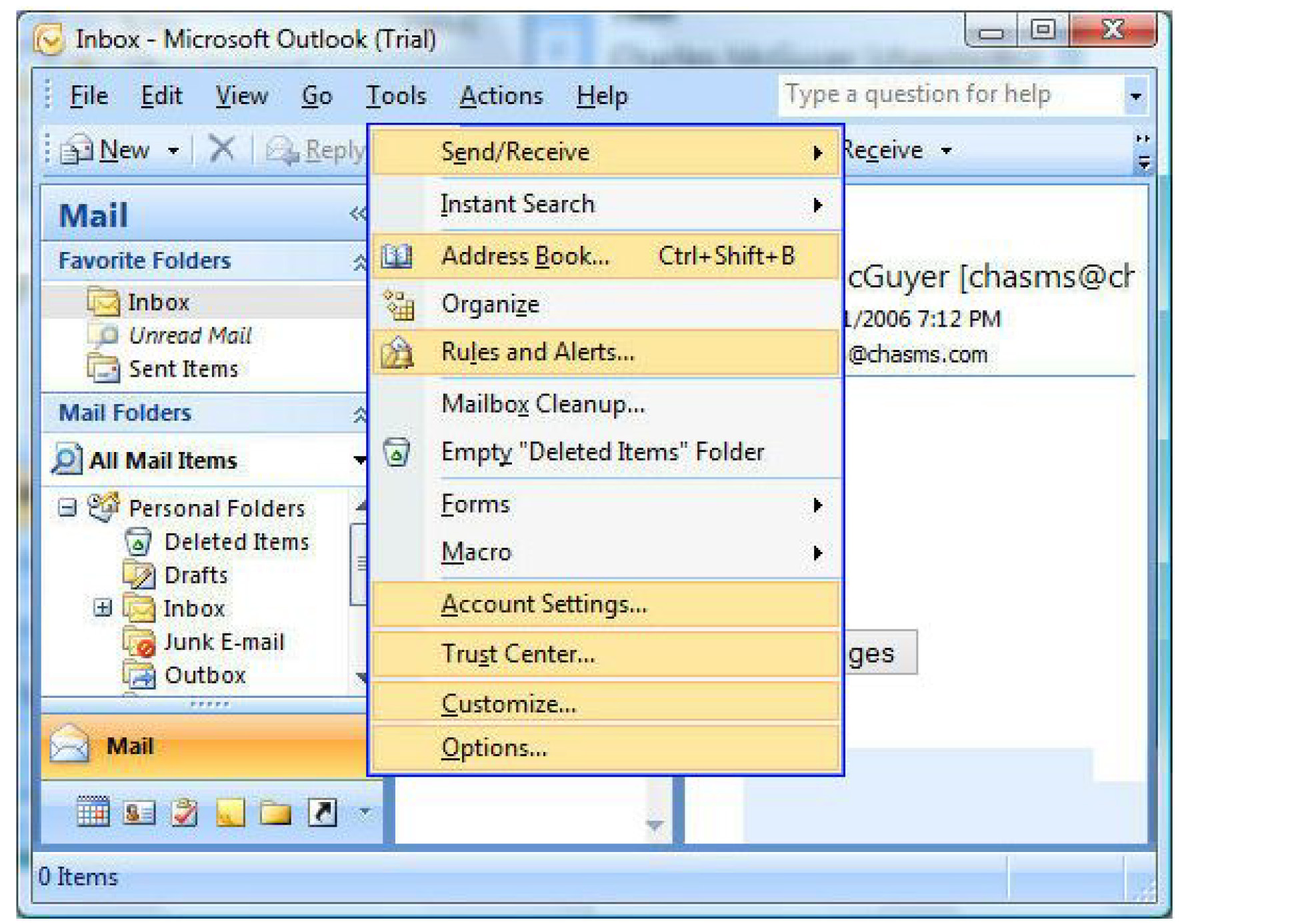Image resolution: width=1296 pixels, height=924 pixels.
Task: Click the Address Book menu icon
Action: click(x=397, y=257)
